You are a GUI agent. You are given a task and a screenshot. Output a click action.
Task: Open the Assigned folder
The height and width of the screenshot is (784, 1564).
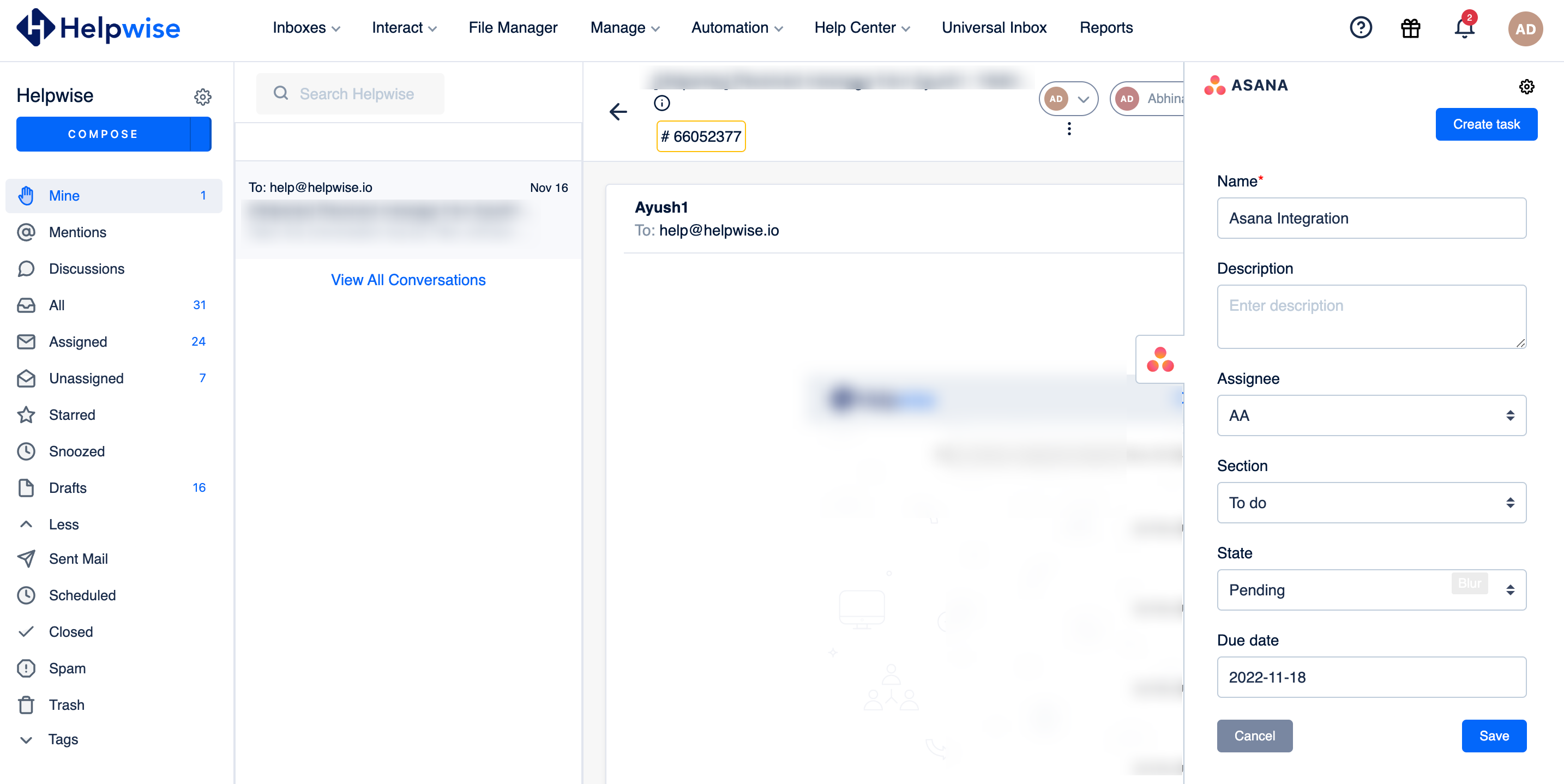113,342
